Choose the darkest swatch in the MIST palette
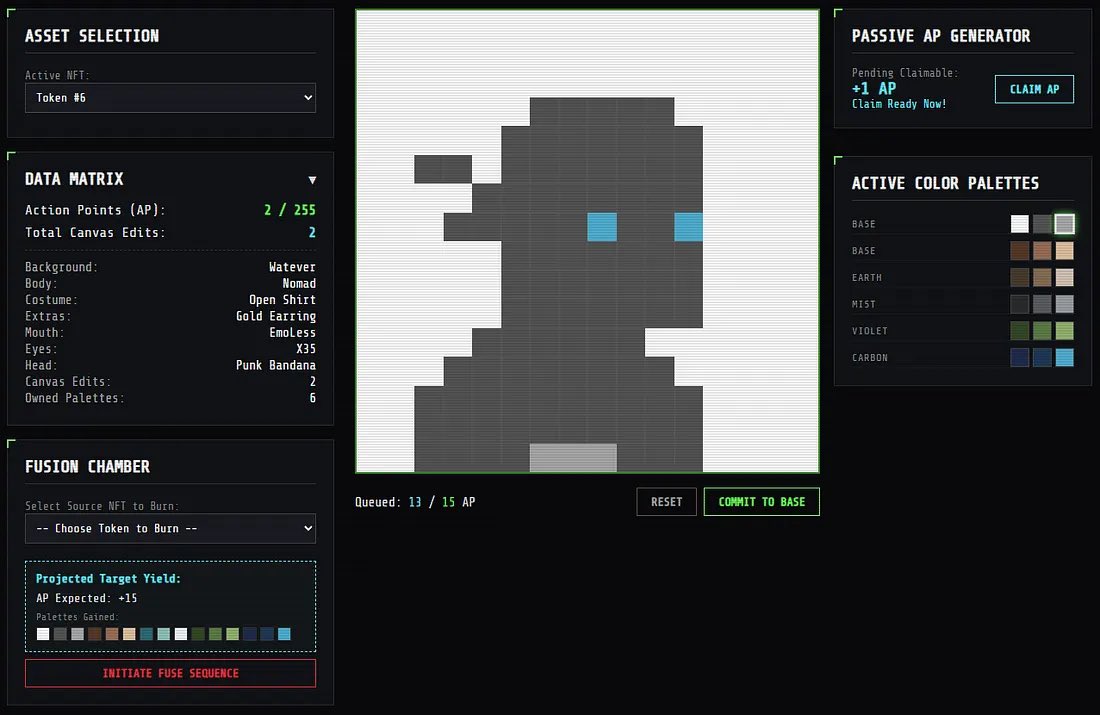Viewport: 1100px width, 715px height. 1019,304
